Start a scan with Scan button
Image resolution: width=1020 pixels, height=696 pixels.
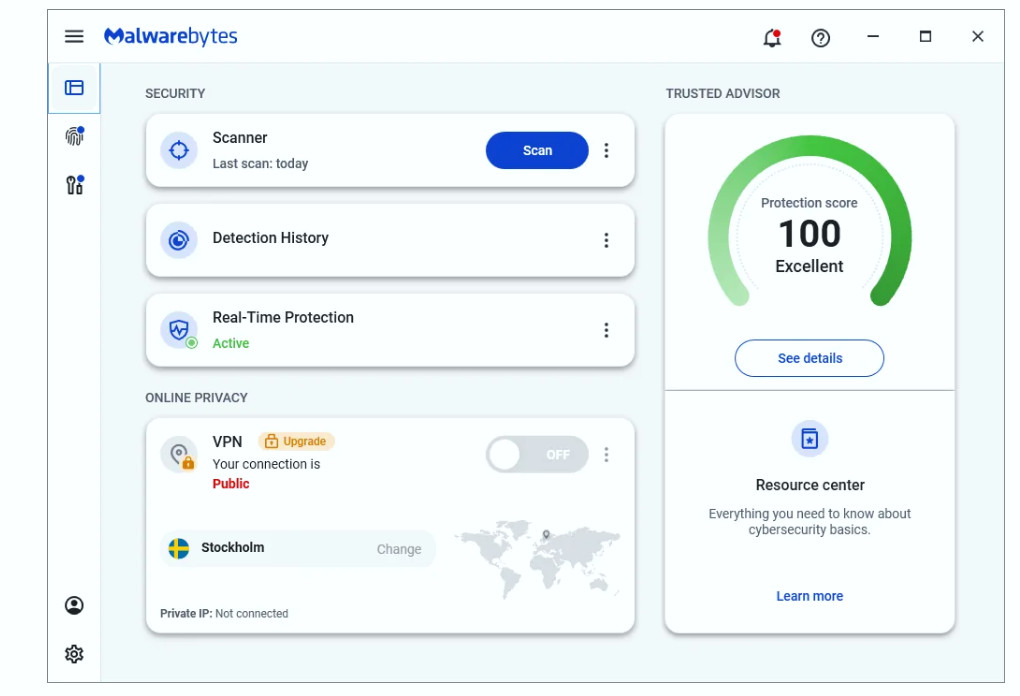(x=537, y=150)
